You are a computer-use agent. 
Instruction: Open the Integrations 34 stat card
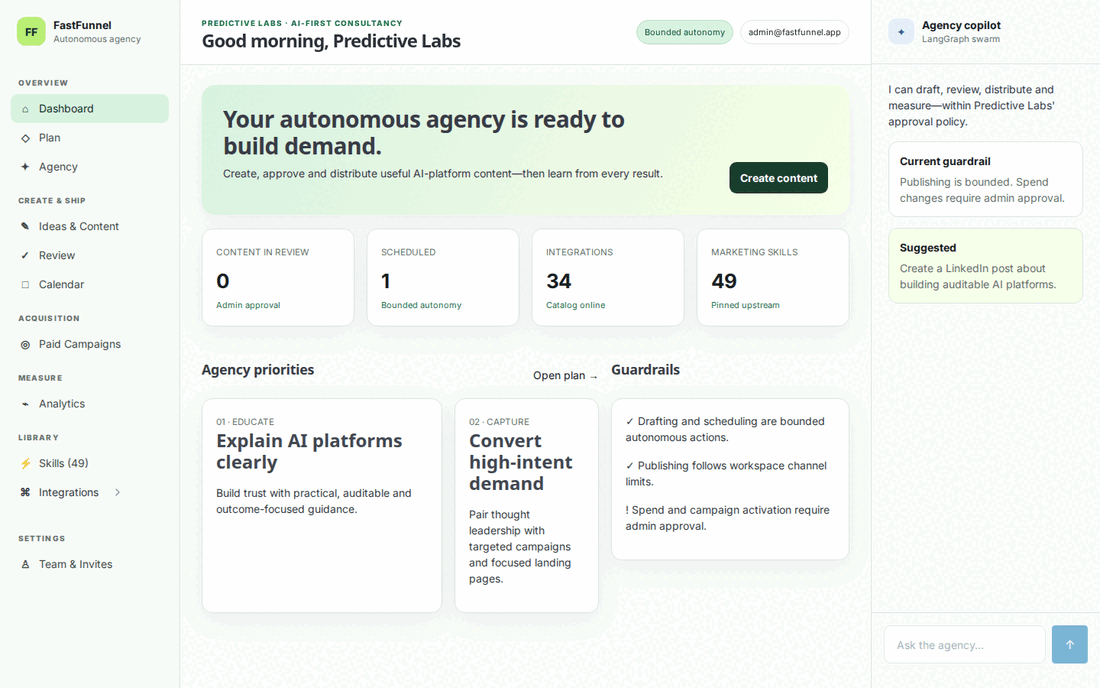(608, 278)
